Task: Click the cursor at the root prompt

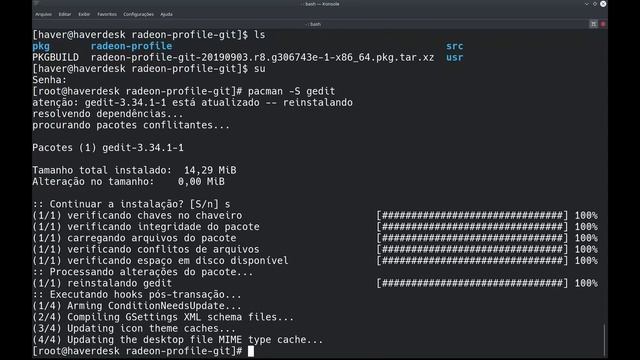Action: click(251, 351)
